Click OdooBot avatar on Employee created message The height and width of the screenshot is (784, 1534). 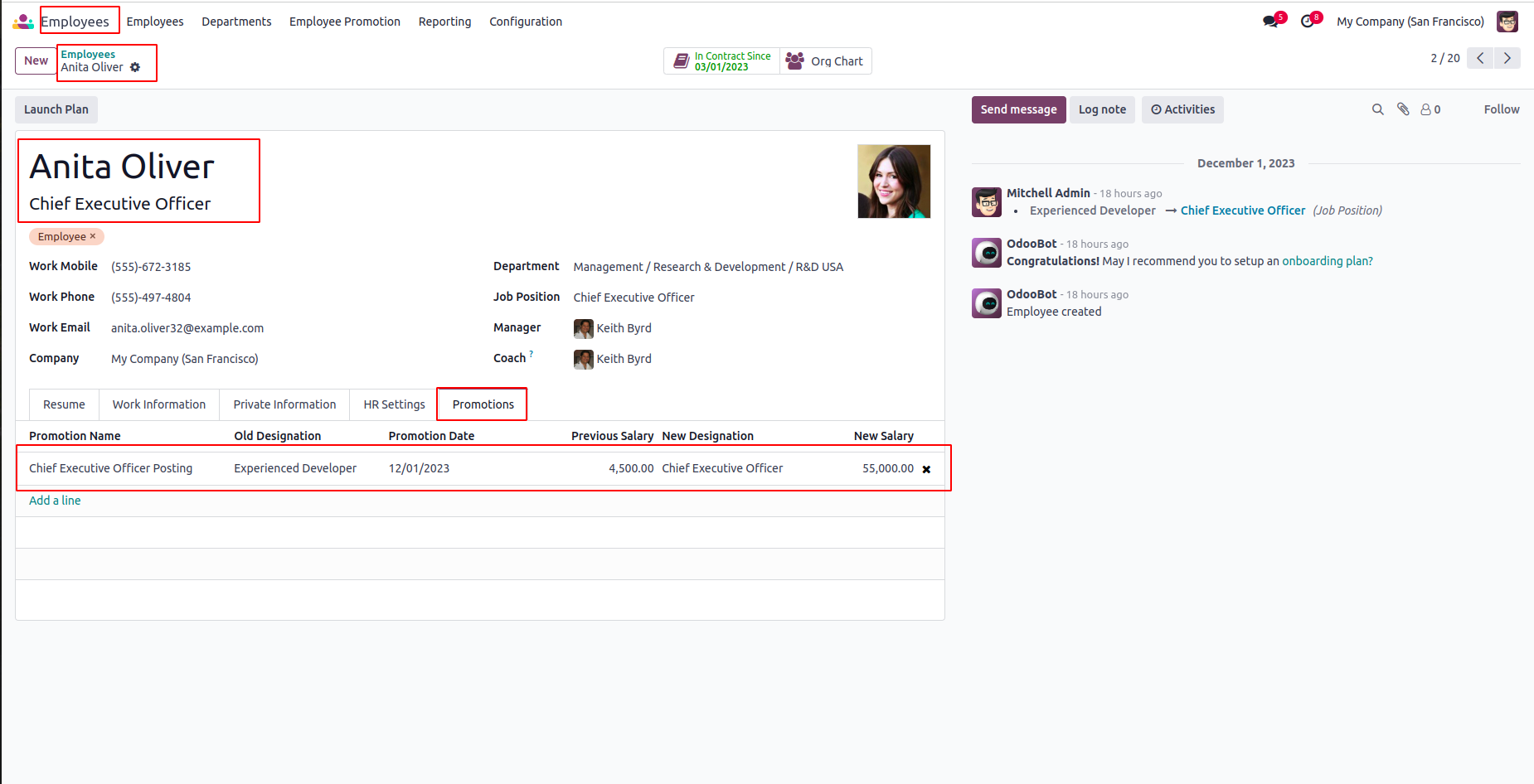pos(987,303)
